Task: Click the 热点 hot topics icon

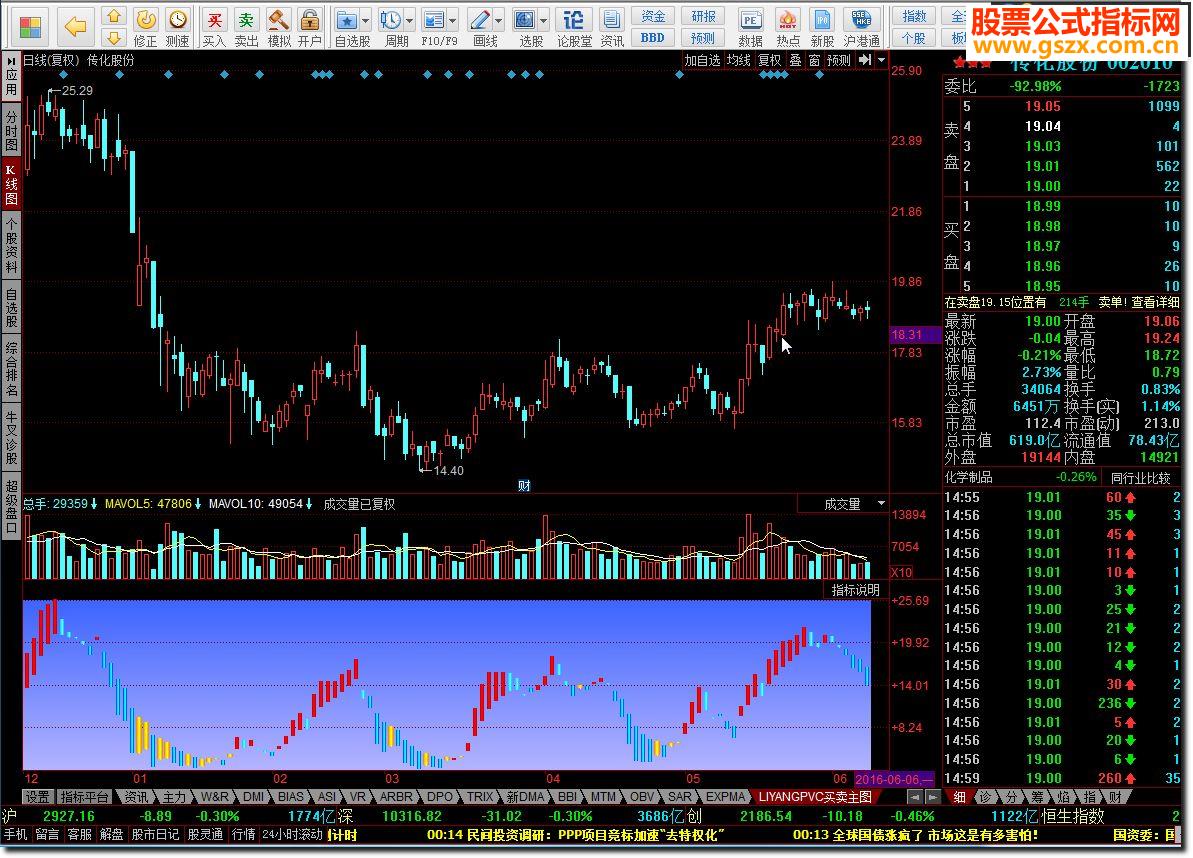Action: [788, 21]
